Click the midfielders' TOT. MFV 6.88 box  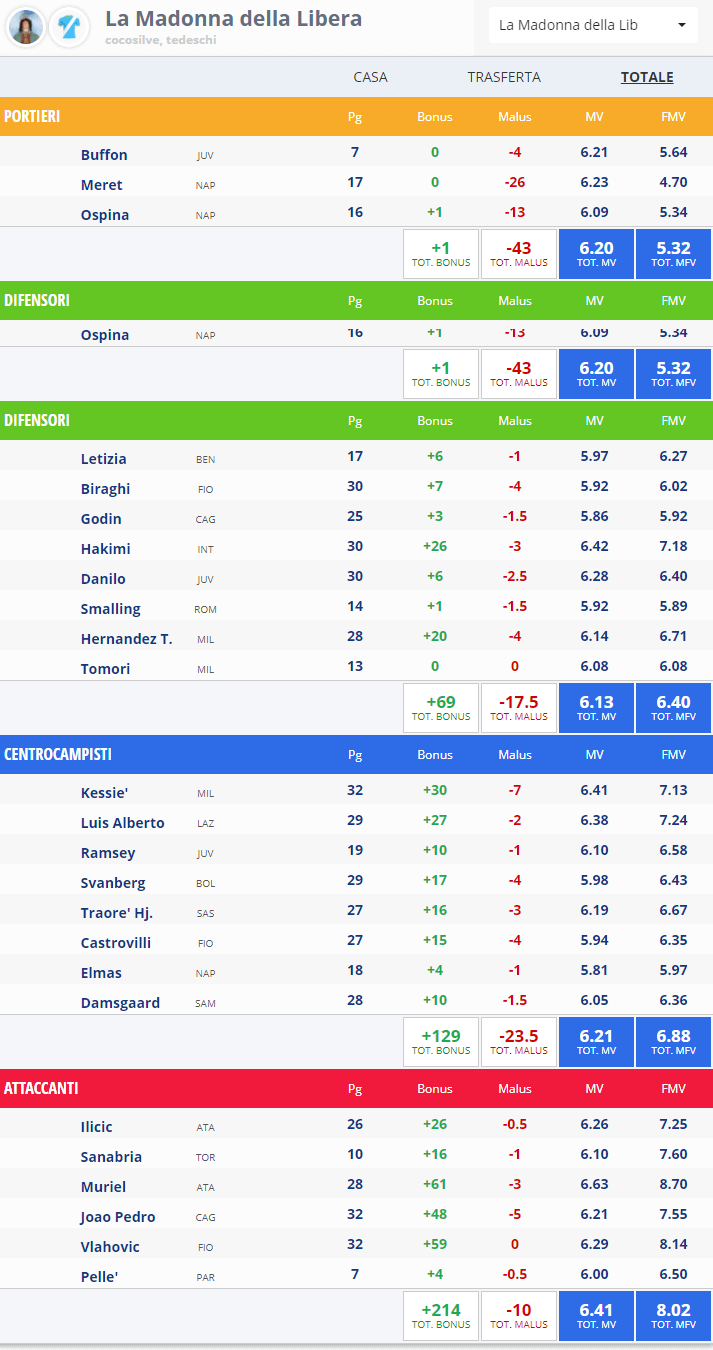pyautogui.click(x=673, y=1041)
